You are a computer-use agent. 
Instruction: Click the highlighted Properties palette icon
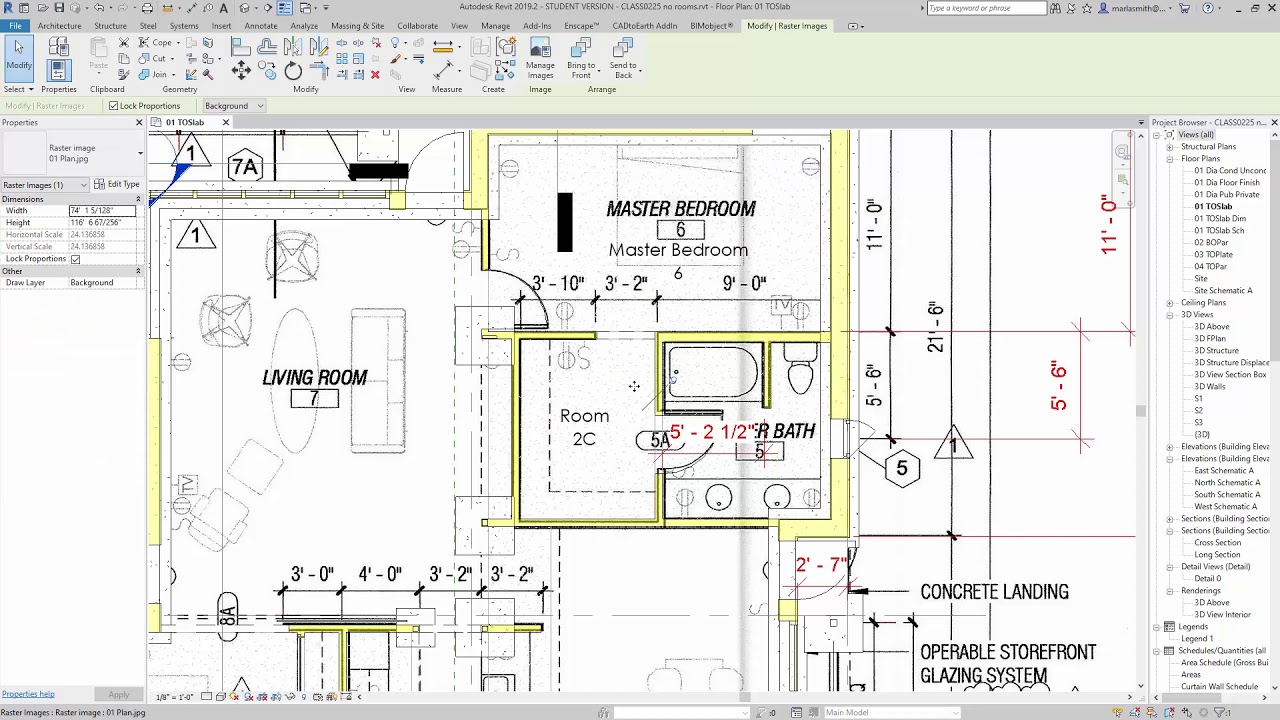point(58,70)
